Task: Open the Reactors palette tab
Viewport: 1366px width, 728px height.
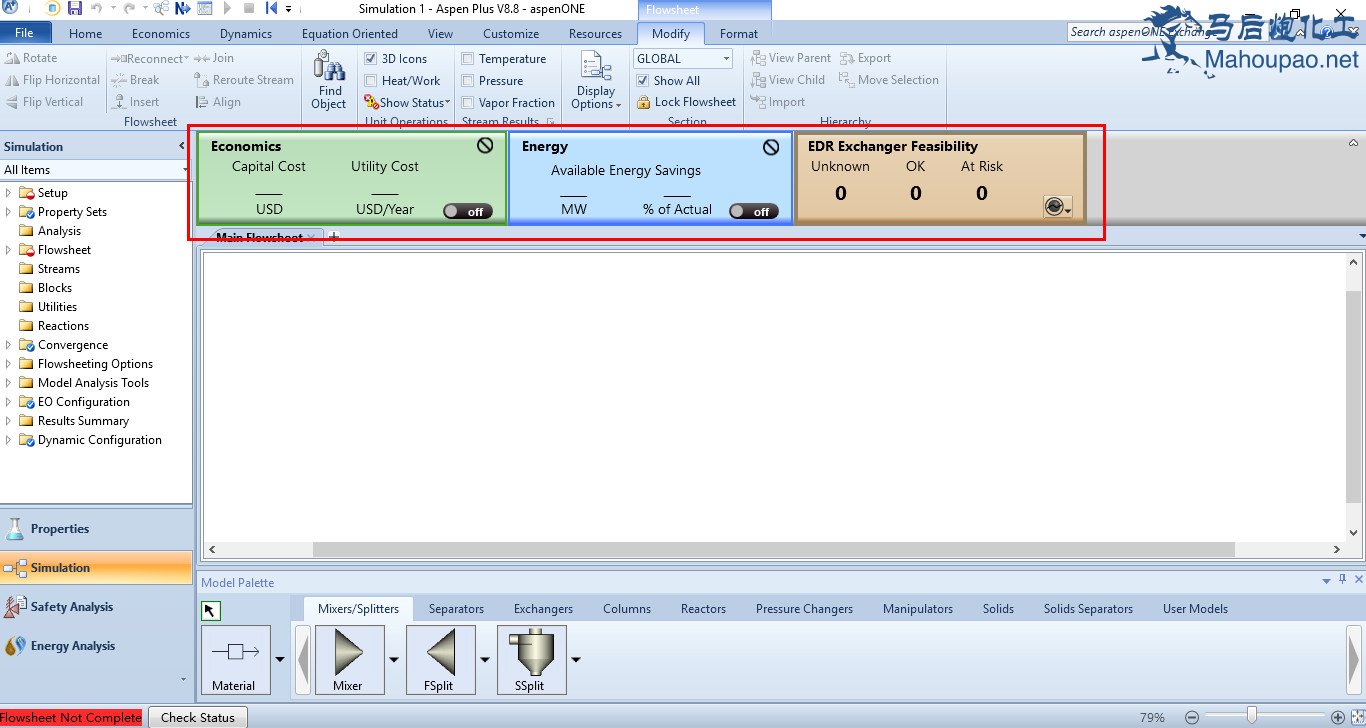Action: pyautogui.click(x=703, y=609)
